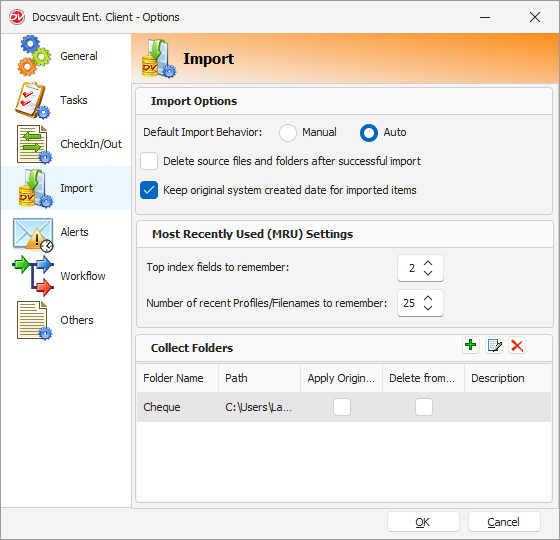Click the Folder Name column header
Viewport: 560px width, 540px height.
coord(178,378)
